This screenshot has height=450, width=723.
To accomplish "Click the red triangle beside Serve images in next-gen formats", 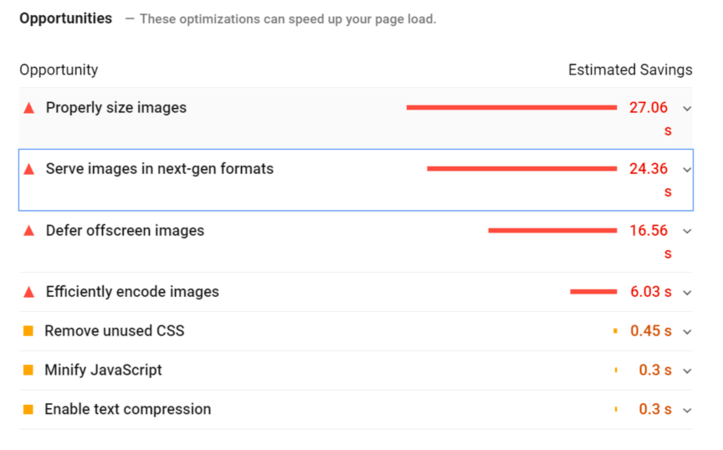I will coord(29,169).
